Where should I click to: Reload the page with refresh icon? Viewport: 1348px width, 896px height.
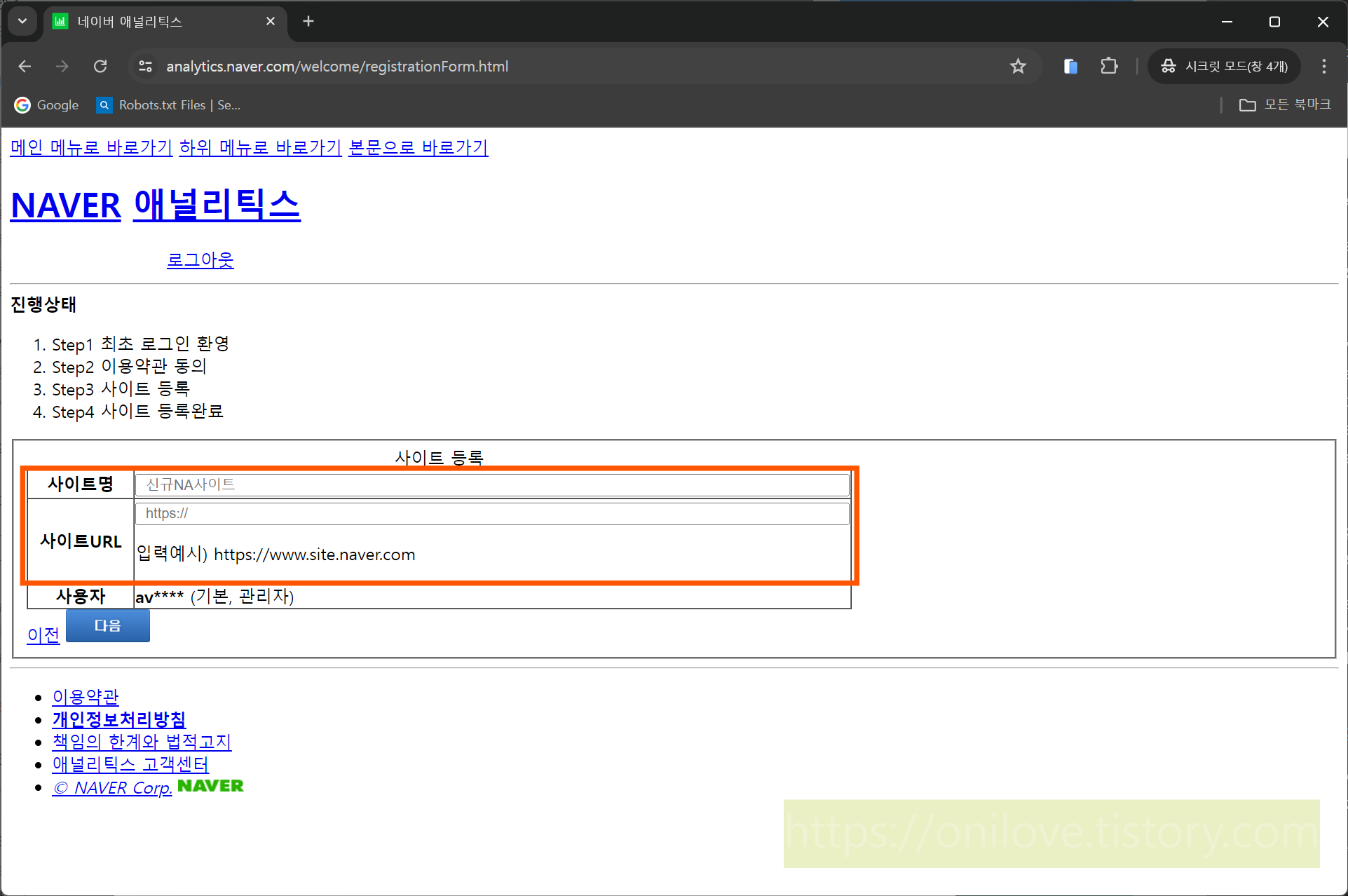click(100, 66)
